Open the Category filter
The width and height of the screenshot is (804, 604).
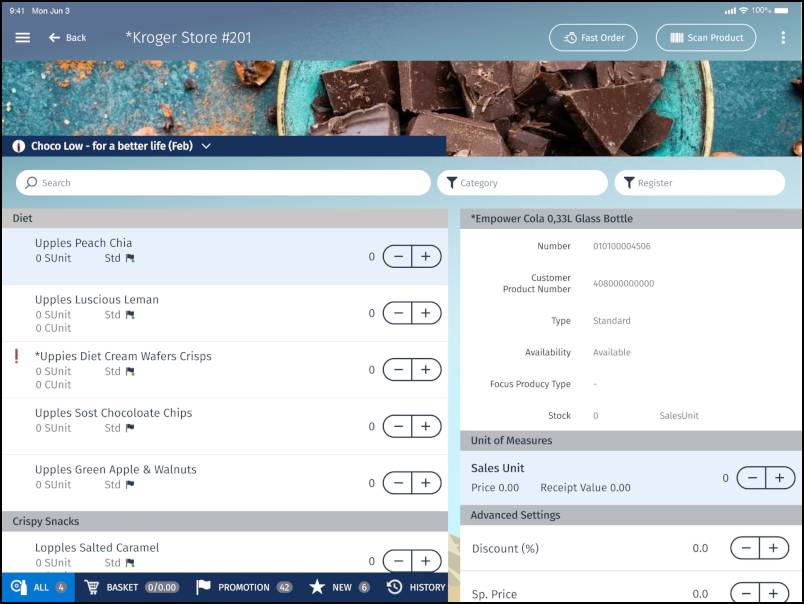[x=522, y=183]
